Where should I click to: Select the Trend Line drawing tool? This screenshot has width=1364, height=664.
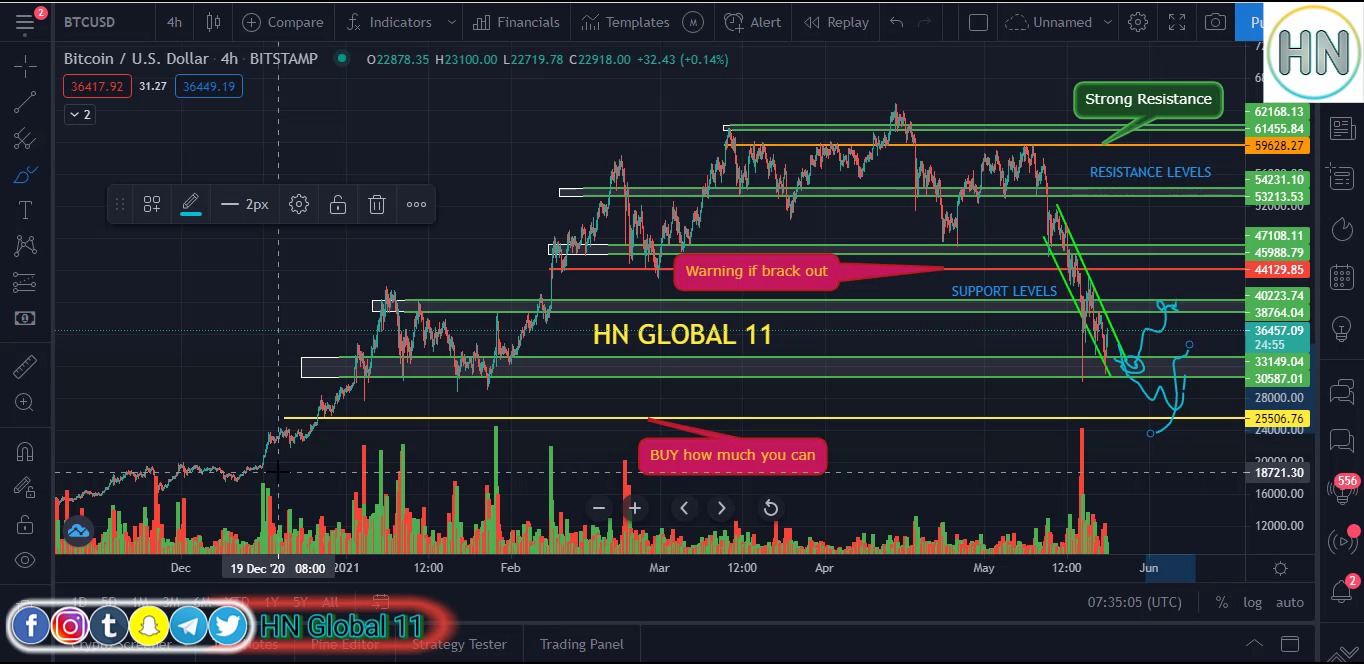click(x=25, y=101)
